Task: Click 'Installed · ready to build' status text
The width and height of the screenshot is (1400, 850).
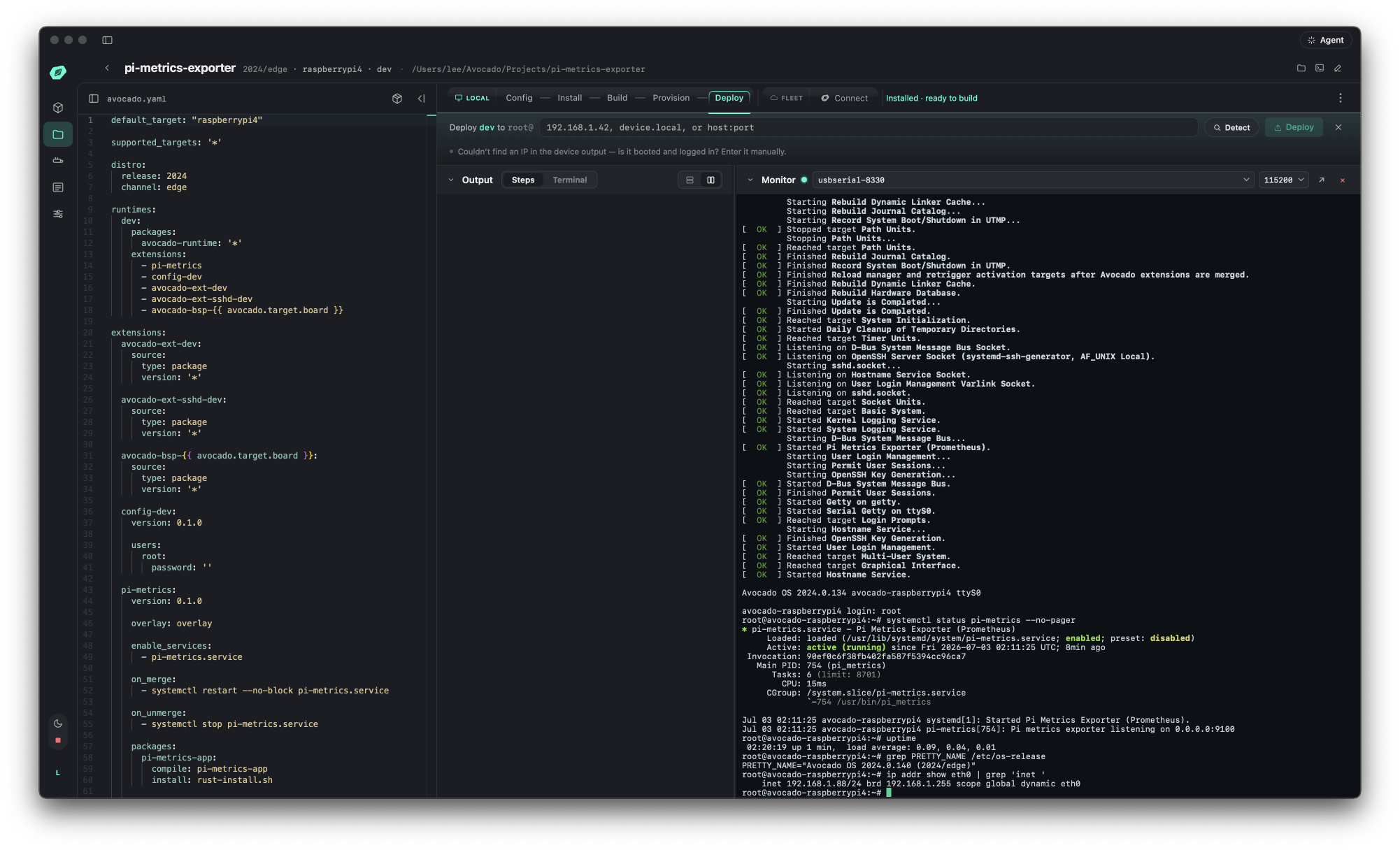Action: pos(931,99)
